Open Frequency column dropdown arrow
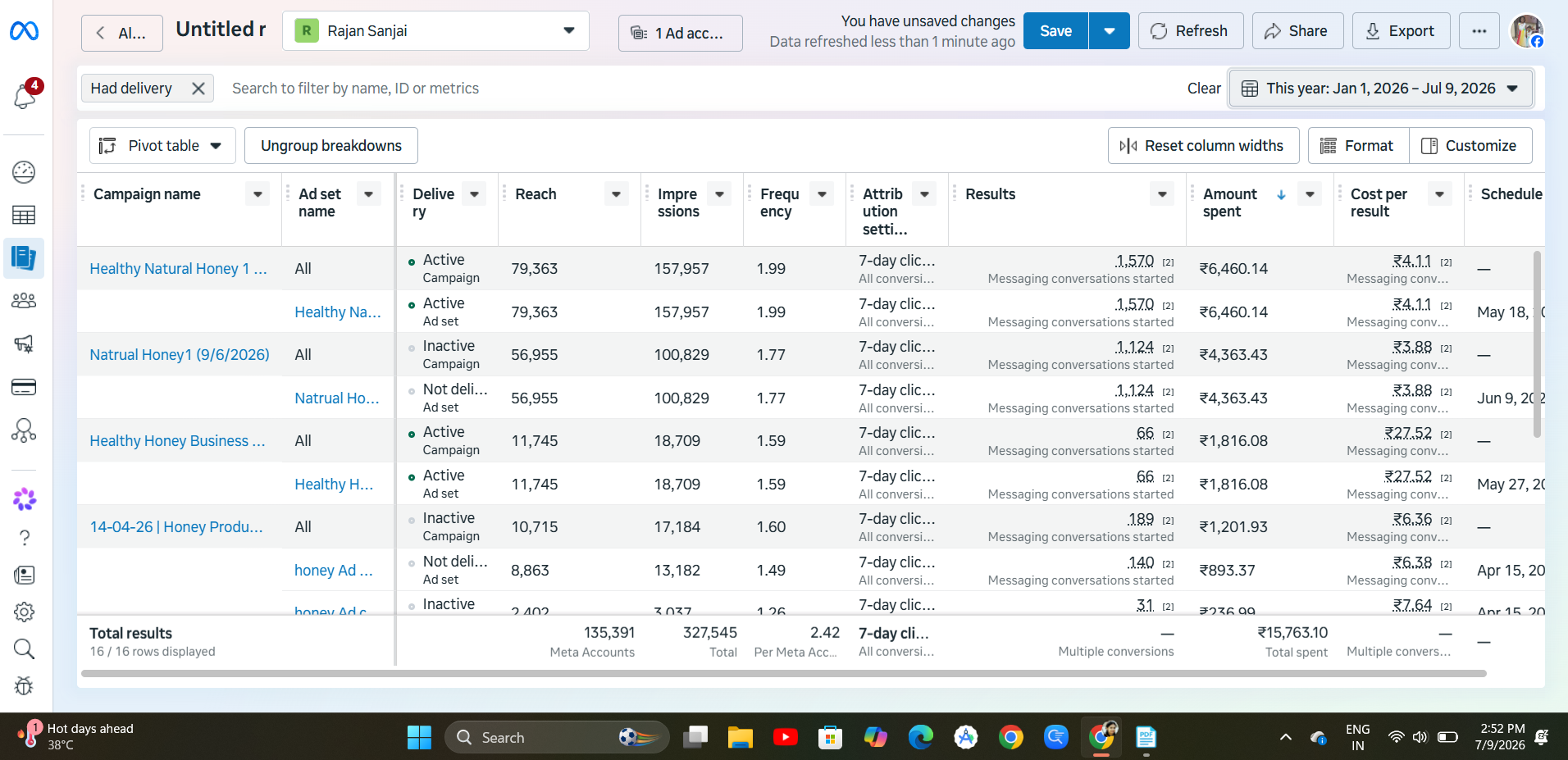Image resolution: width=1568 pixels, height=760 pixels. [x=822, y=194]
